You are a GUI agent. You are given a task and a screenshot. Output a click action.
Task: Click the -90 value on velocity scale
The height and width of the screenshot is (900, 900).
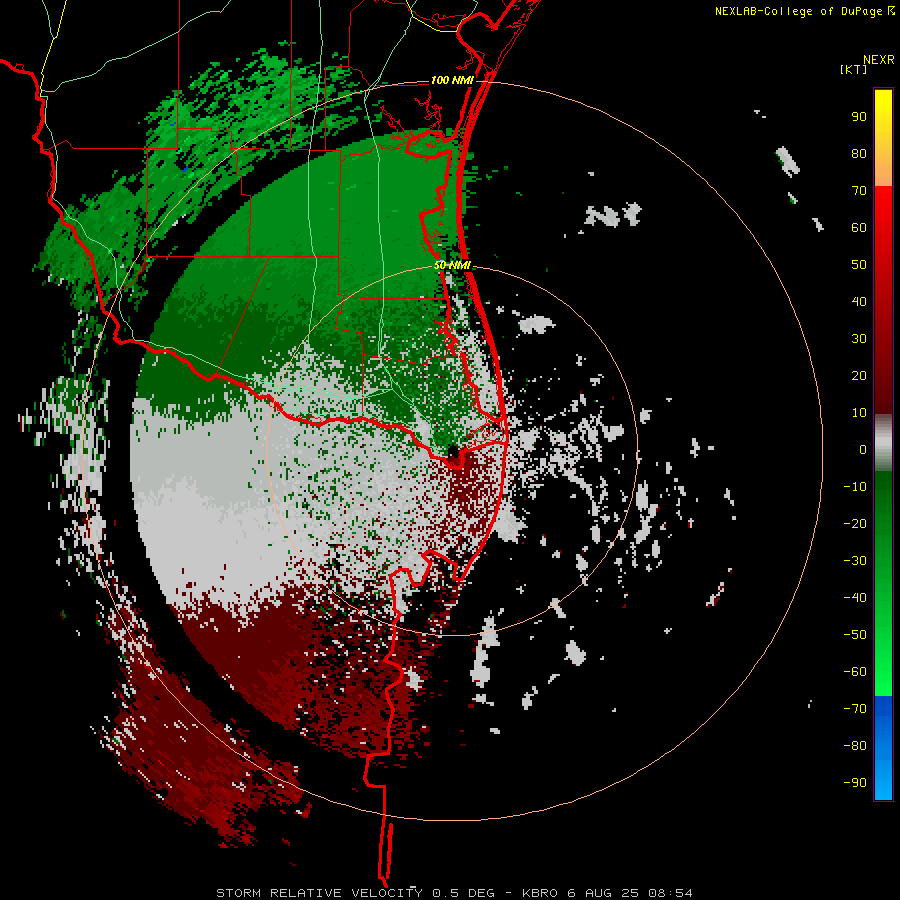855,783
